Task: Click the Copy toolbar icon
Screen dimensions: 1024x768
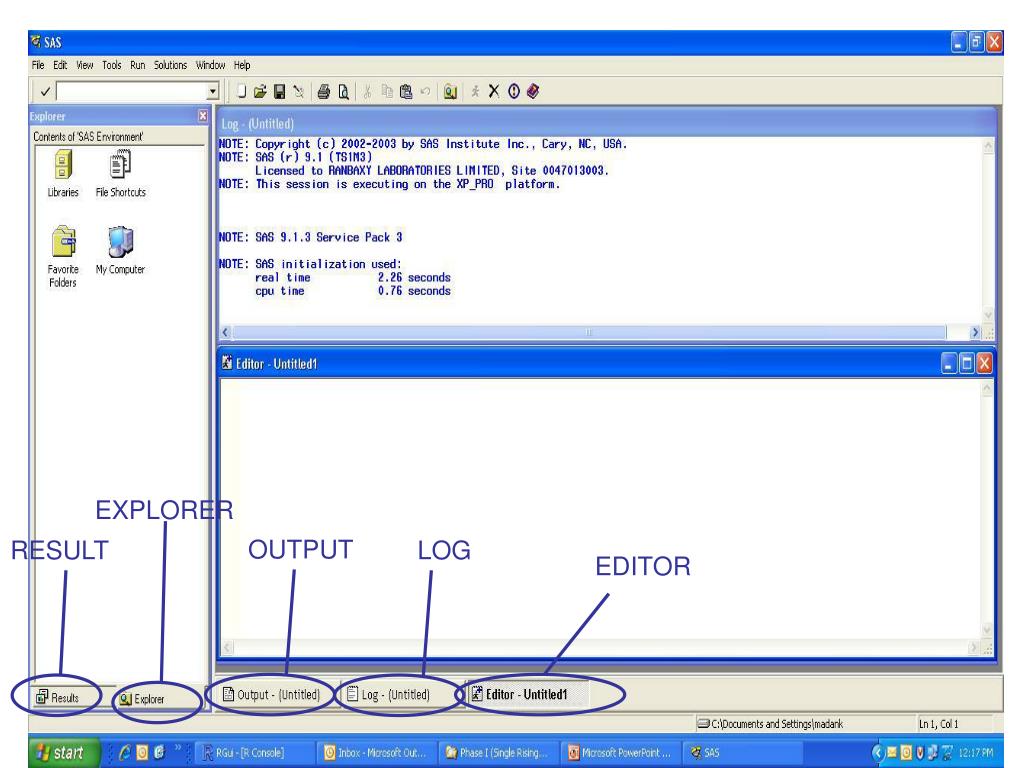Action: point(387,91)
